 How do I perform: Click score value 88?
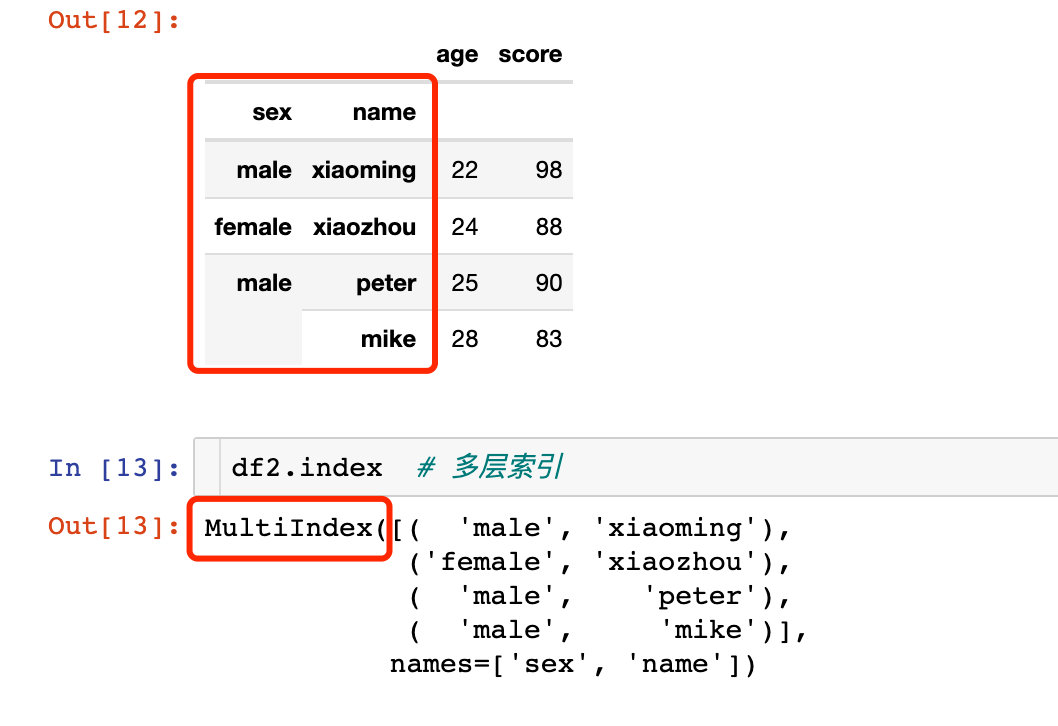549,227
